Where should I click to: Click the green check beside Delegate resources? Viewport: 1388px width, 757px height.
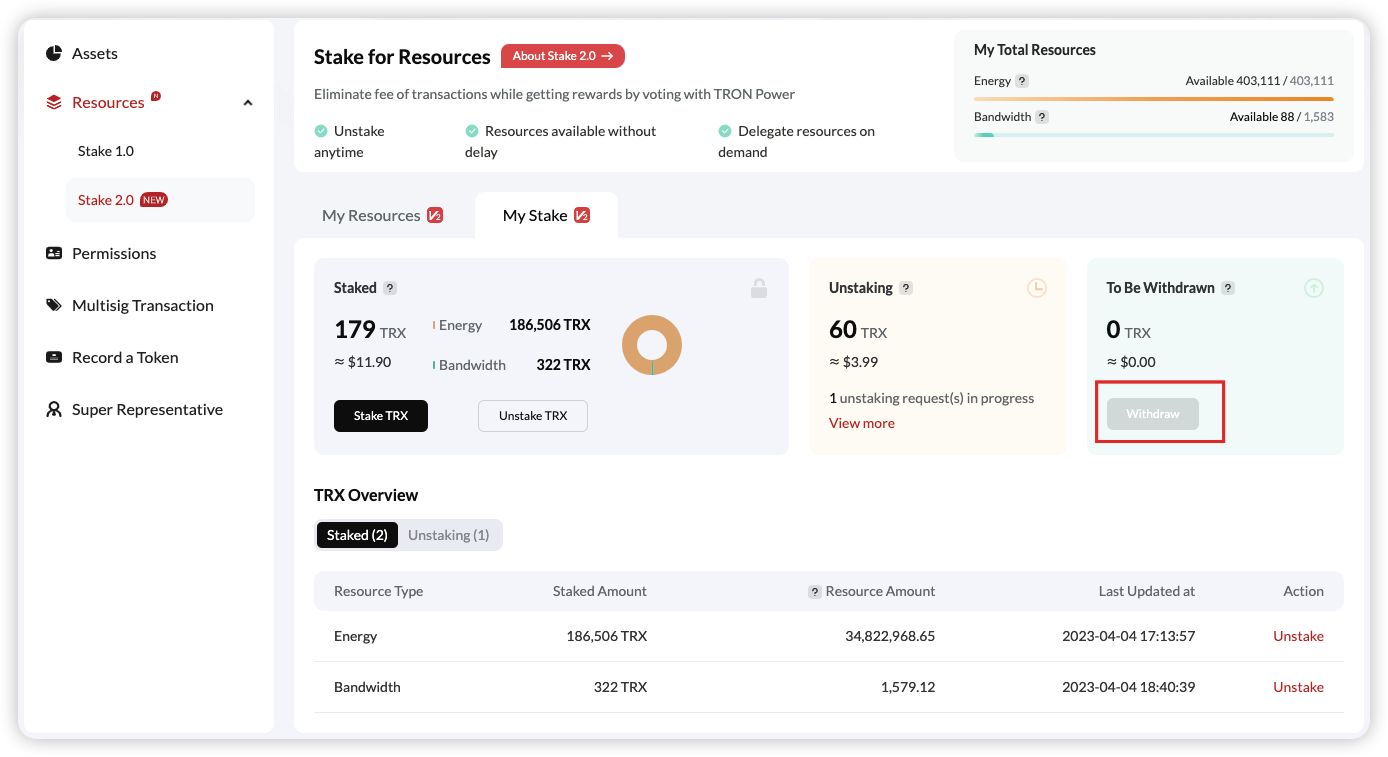pos(725,131)
